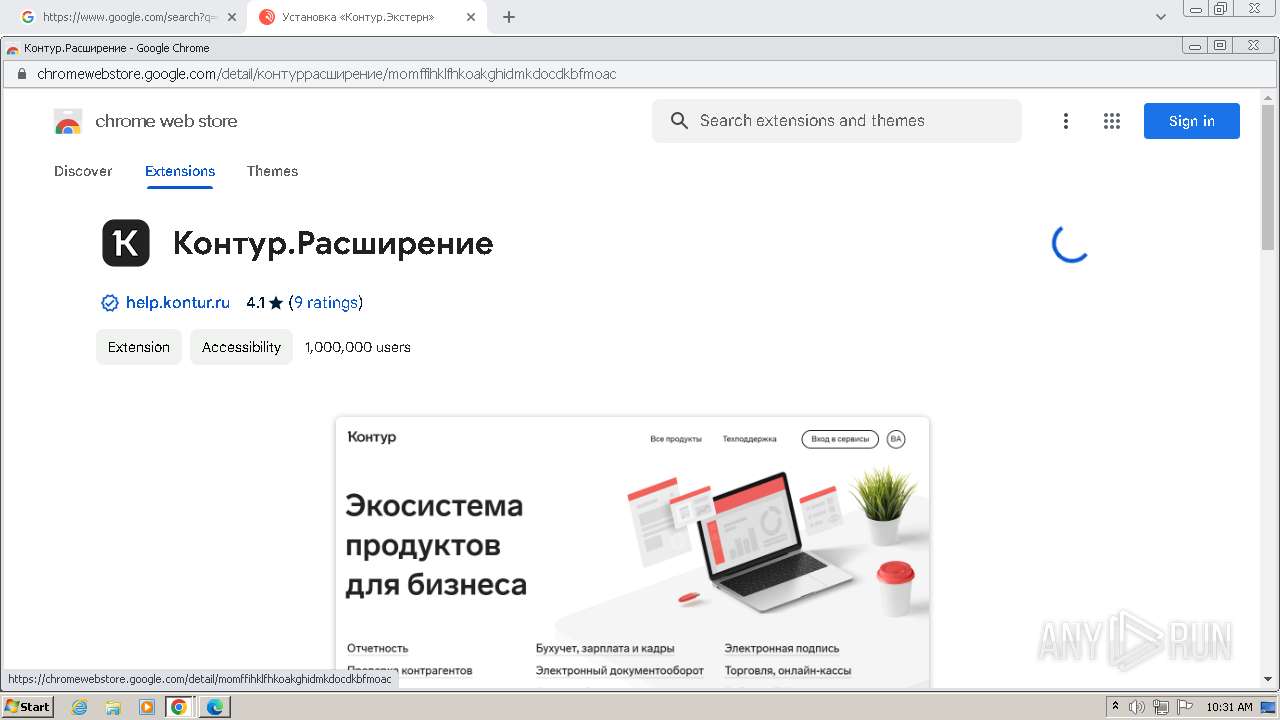Click the 4.1 rating value
The width and height of the screenshot is (1280, 720).
(255, 303)
